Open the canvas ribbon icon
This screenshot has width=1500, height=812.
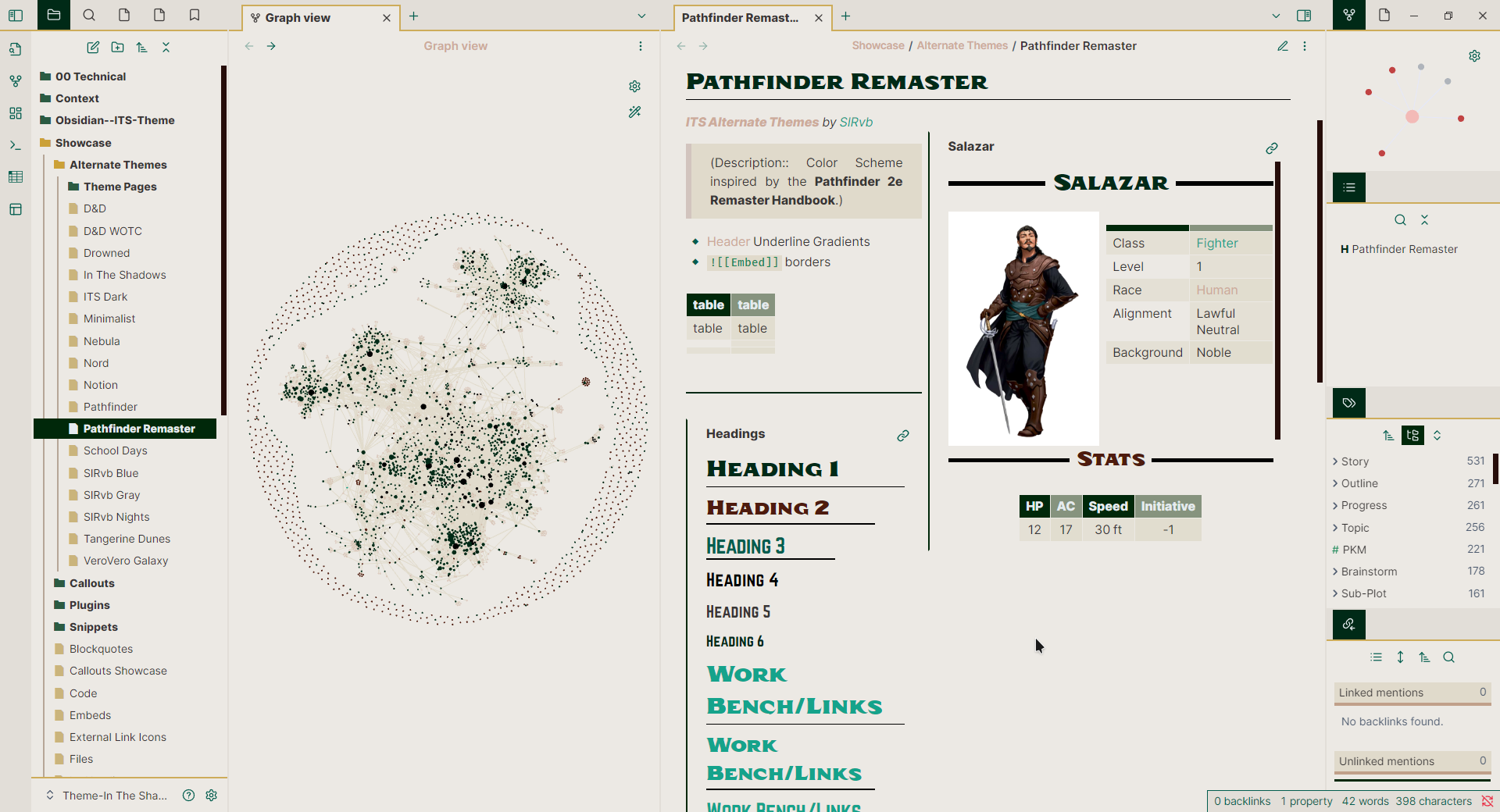pos(16,113)
